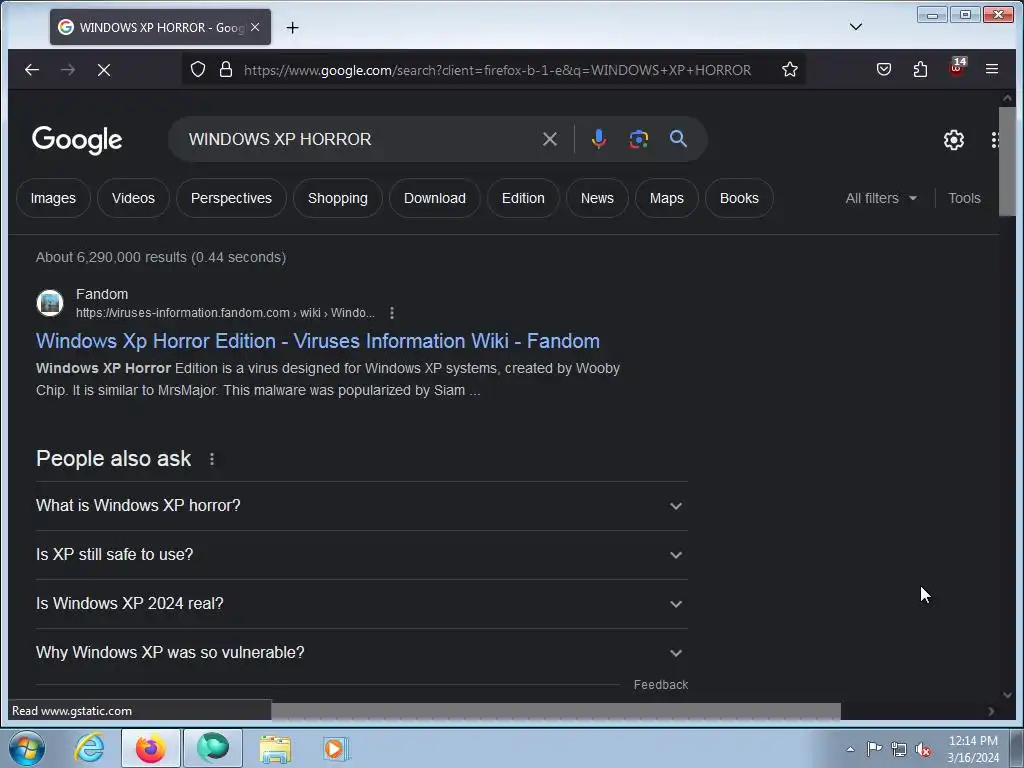
Task: Click the horizontal scrollbar thumb
Action: pos(556,711)
